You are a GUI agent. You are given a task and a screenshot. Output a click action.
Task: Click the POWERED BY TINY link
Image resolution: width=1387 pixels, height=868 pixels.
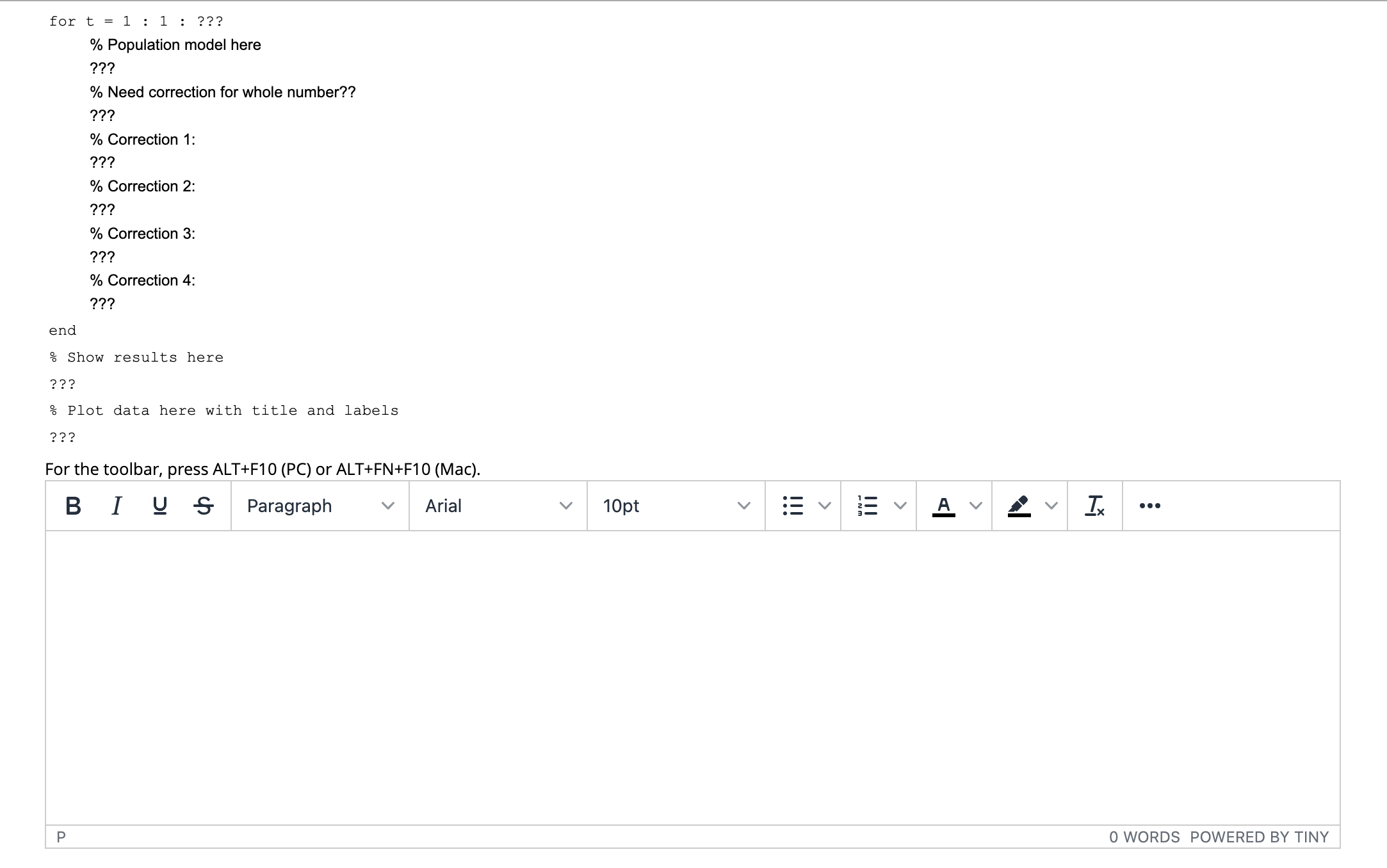pyautogui.click(x=1260, y=837)
